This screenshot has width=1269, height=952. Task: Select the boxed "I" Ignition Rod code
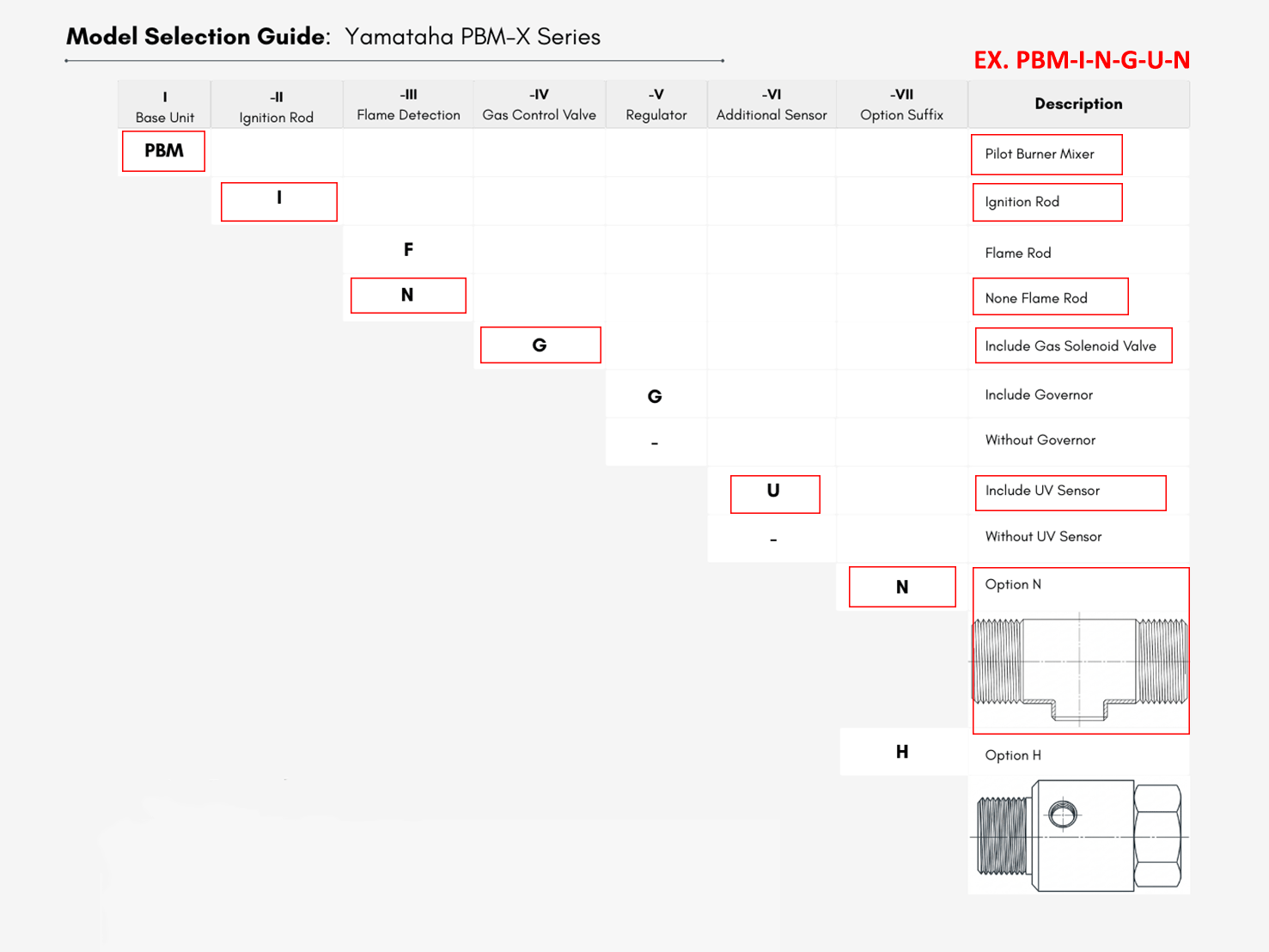point(278,201)
